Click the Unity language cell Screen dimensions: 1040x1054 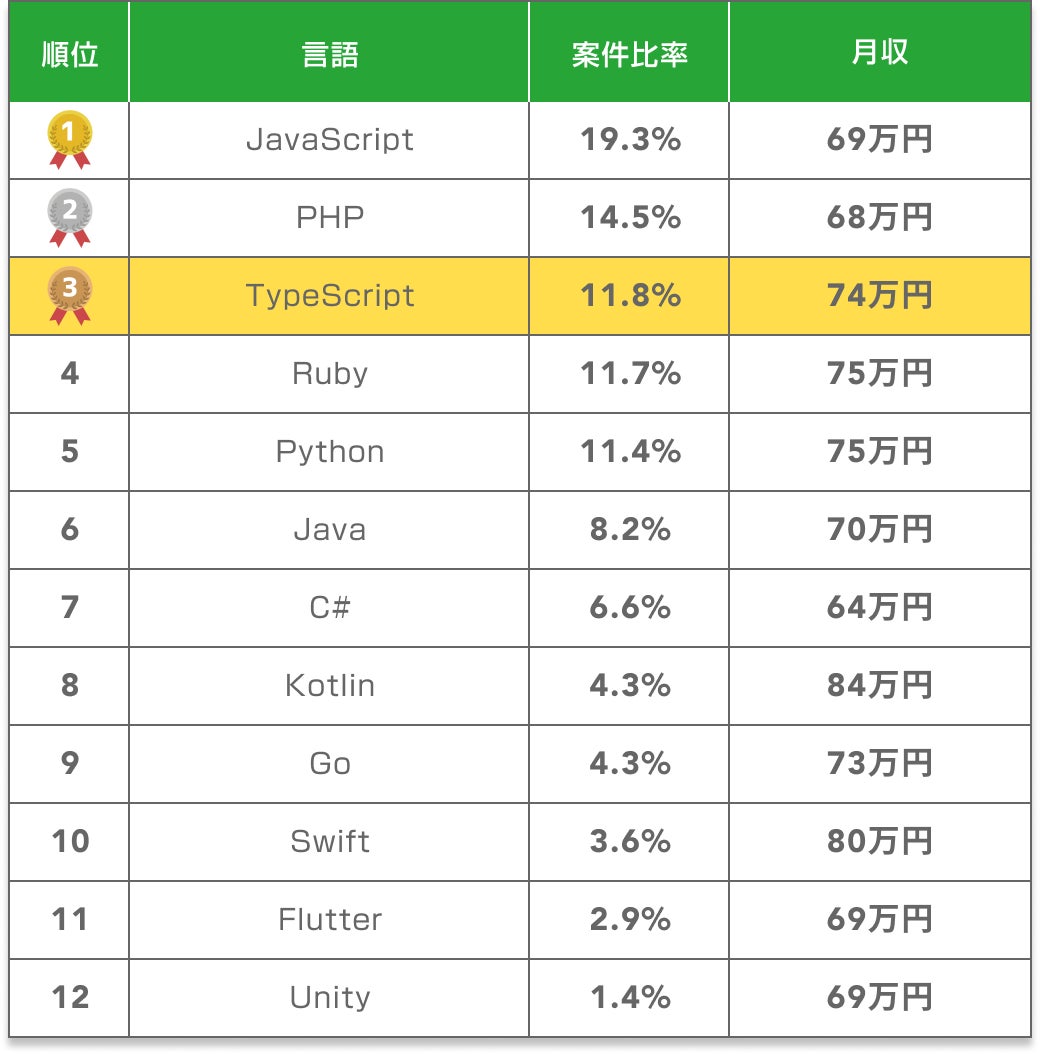click(x=329, y=998)
